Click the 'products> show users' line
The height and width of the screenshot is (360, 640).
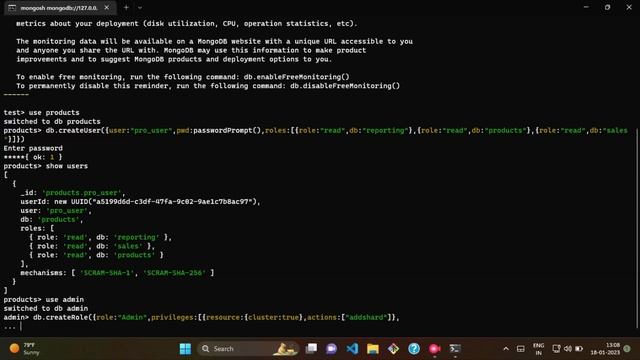pyautogui.click(x=46, y=166)
